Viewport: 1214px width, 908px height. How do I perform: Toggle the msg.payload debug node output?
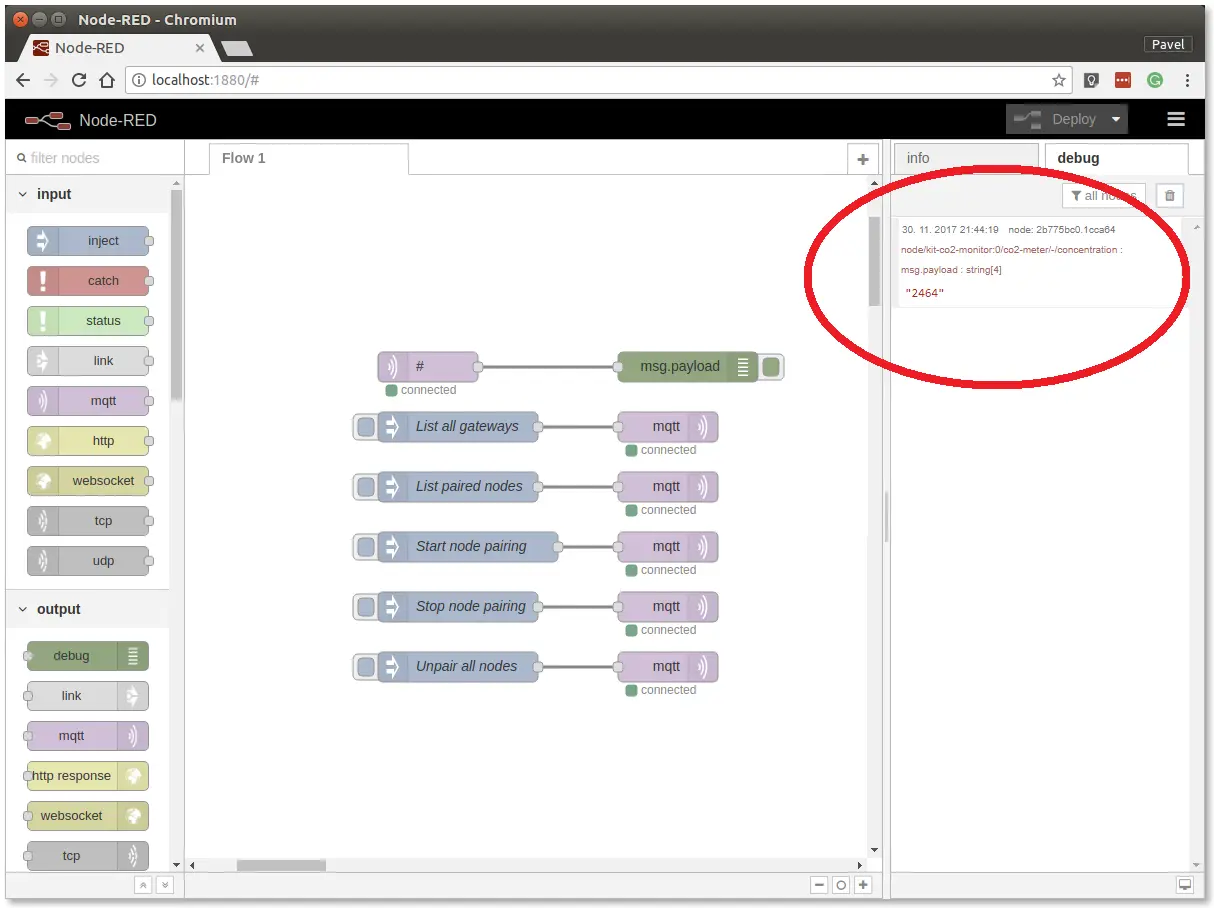771,367
